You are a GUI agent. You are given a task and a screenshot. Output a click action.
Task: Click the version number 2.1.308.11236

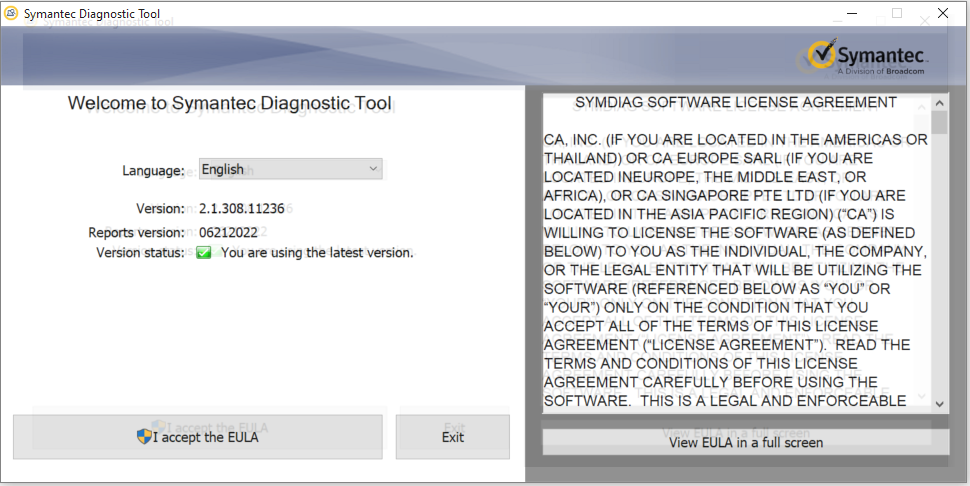242,208
